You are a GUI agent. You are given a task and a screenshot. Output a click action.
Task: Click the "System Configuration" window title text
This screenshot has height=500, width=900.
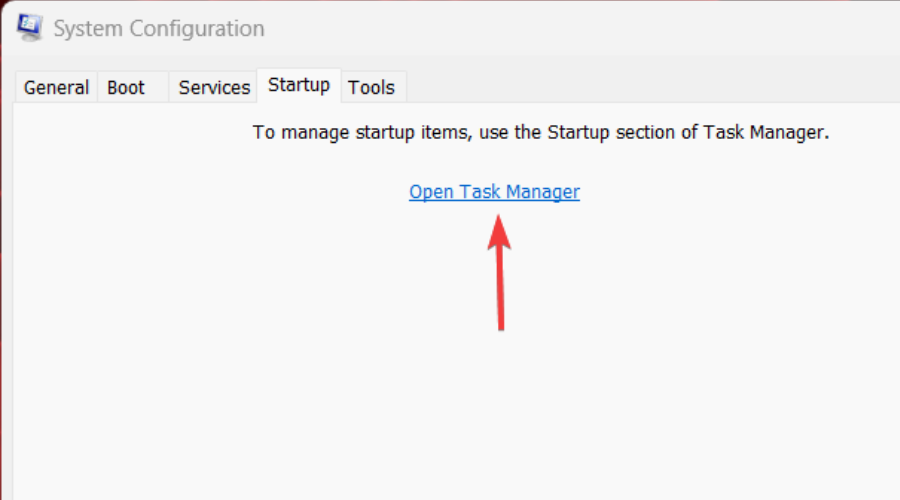pos(159,29)
